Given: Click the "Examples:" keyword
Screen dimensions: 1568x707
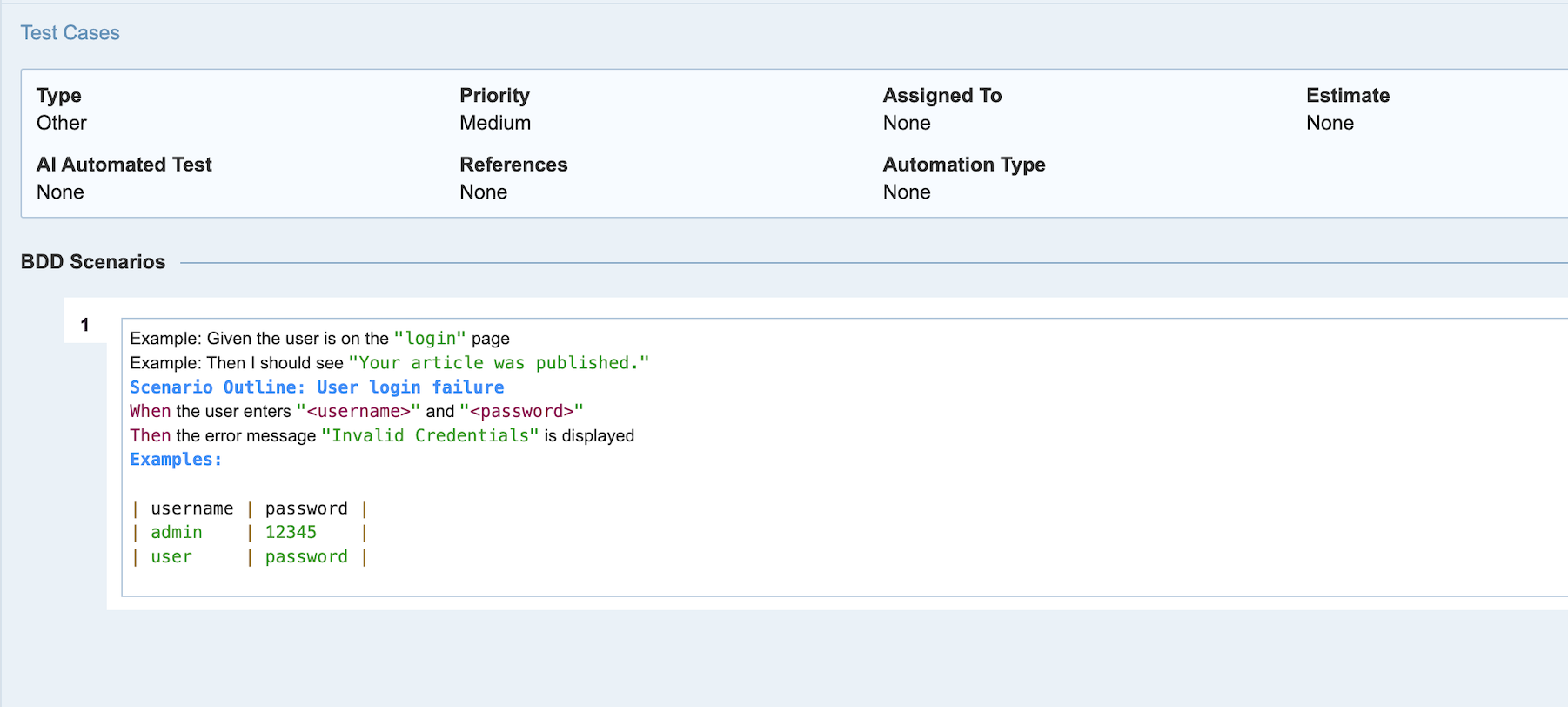Looking at the screenshot, I should (x=176, y=460).
